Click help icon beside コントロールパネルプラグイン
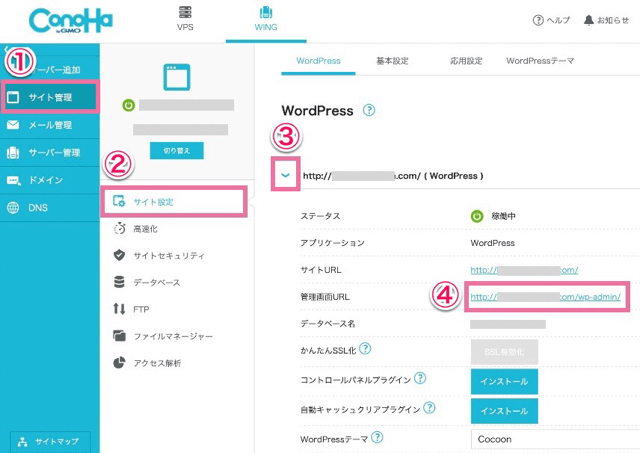640x453 pixels. pos(420,378)
